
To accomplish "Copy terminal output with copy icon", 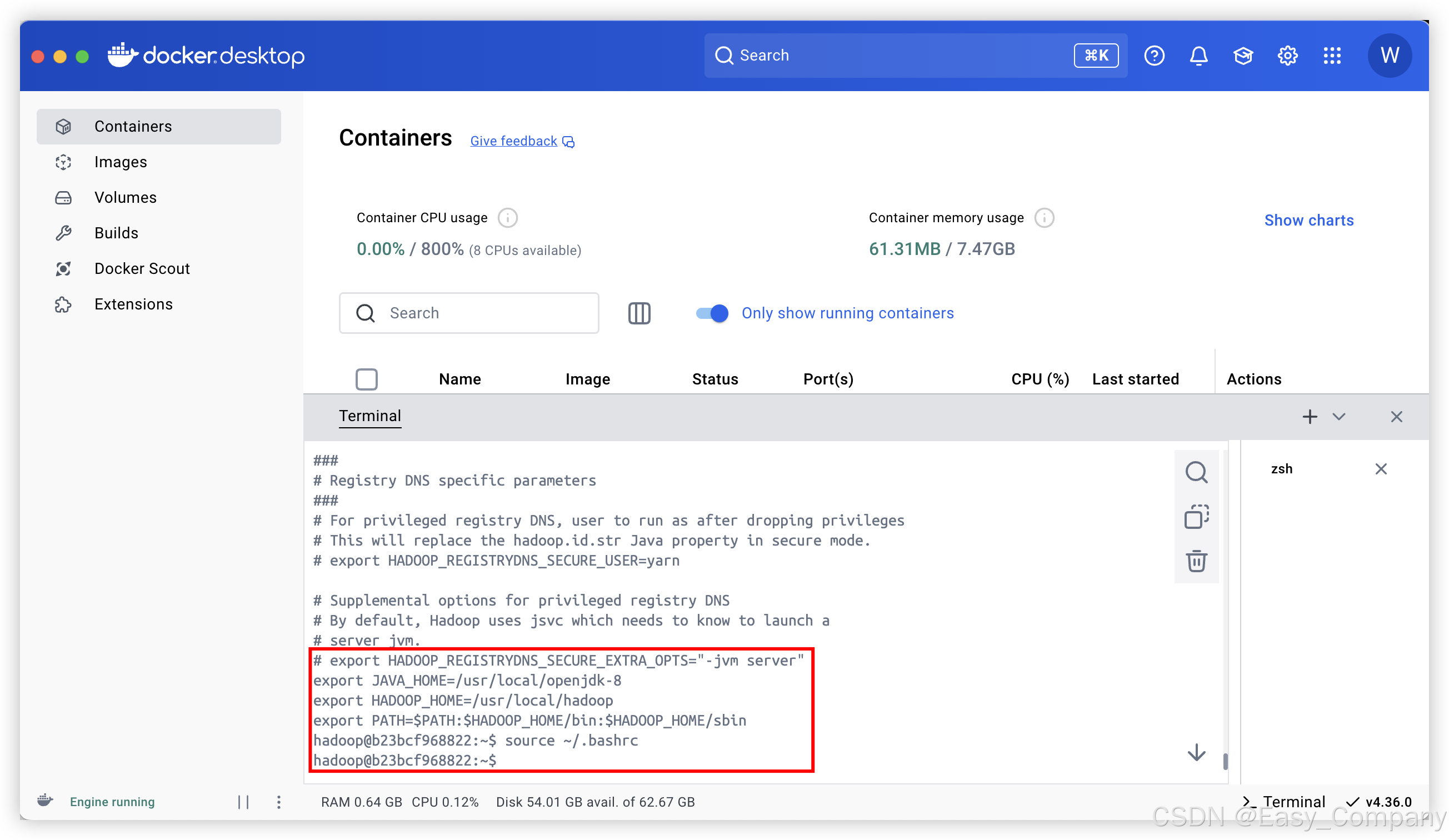I will (1196, 516).
